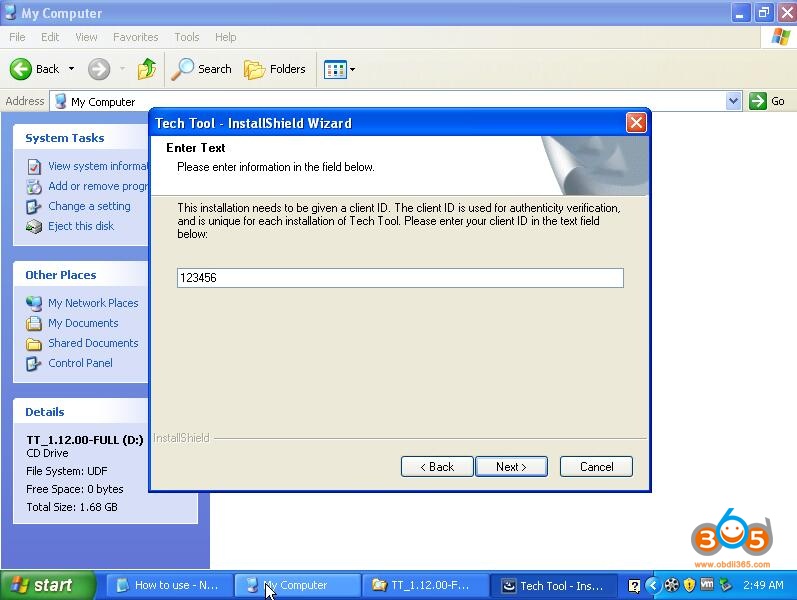Click the My Network Places icon
This screenshot has height=600, width=797.
point(34,304)
